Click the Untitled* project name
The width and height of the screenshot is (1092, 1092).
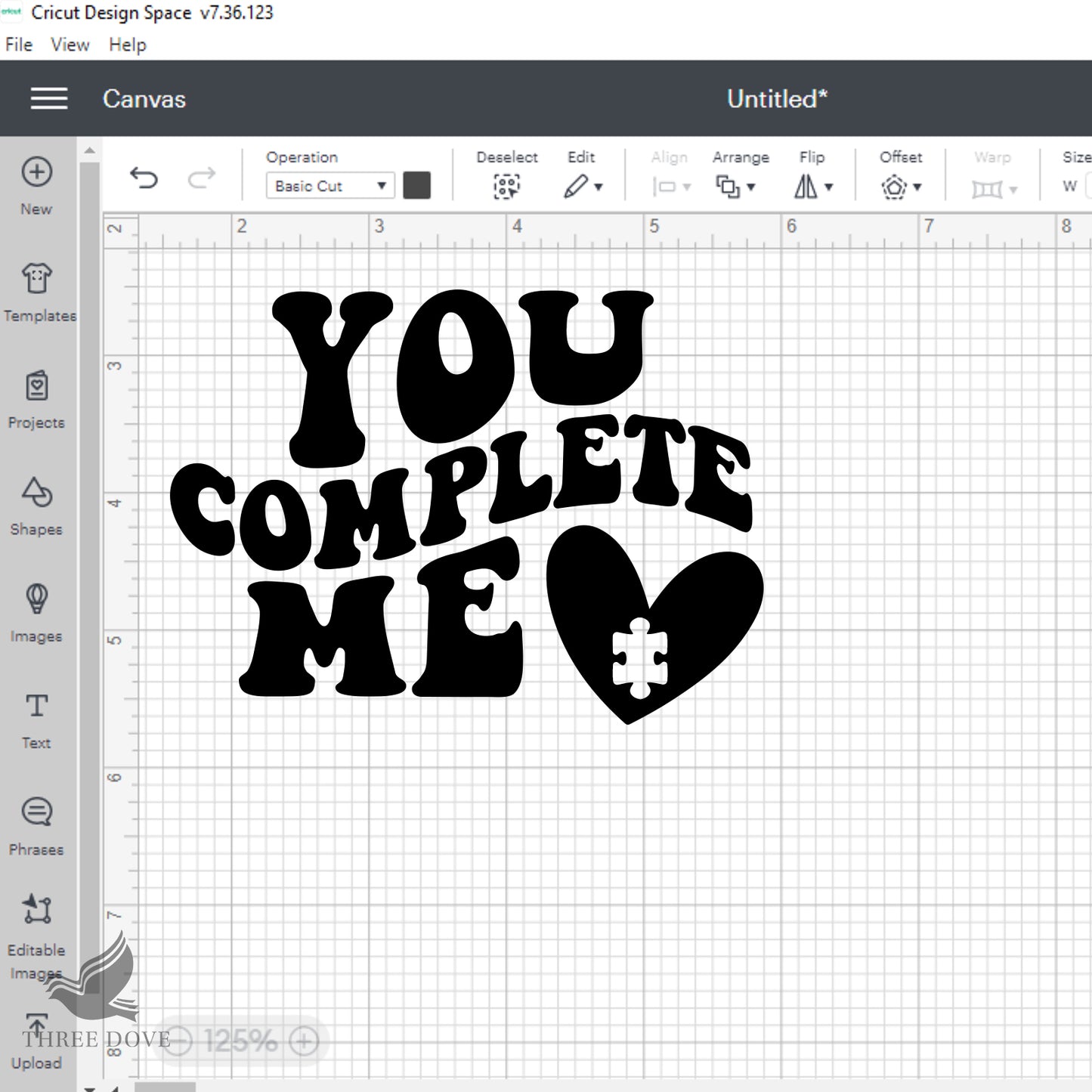pos(778,99)
